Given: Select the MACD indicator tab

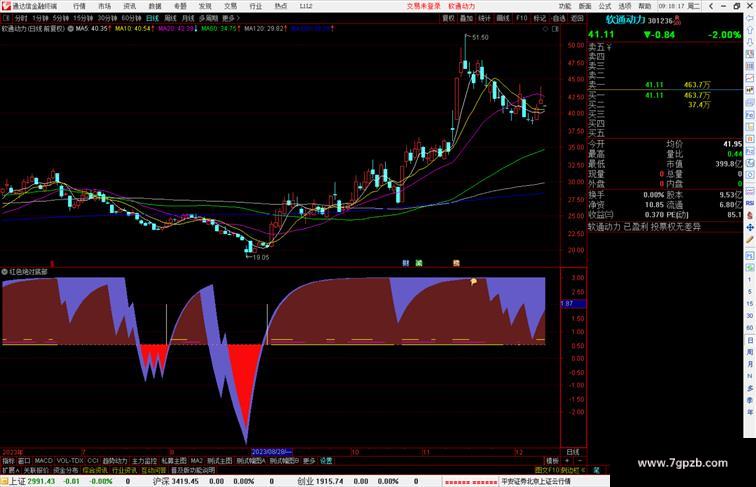Looking at the screenshot, I should [43, 461].
